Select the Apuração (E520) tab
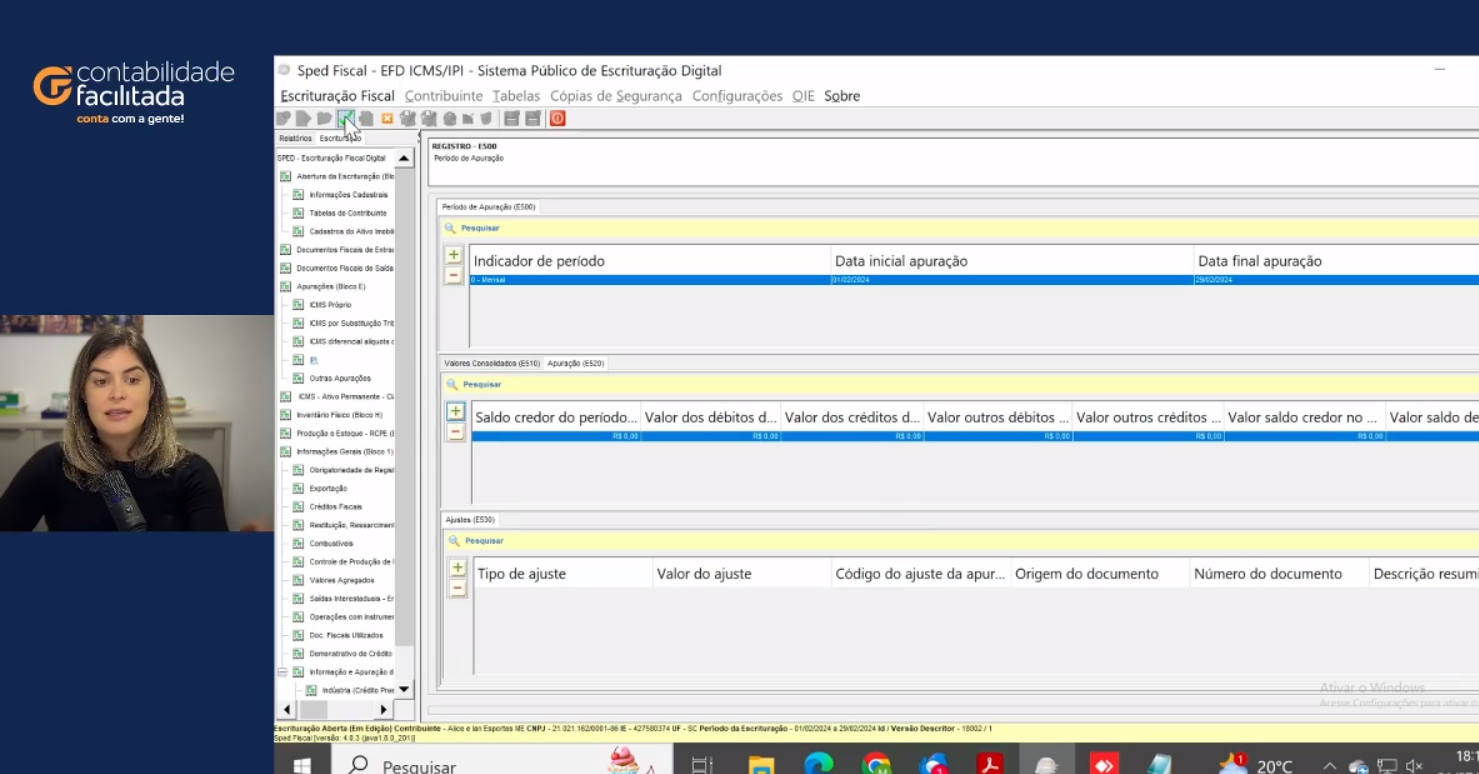Viewport: 1479px width, 774px height. (x=575, y=364)
